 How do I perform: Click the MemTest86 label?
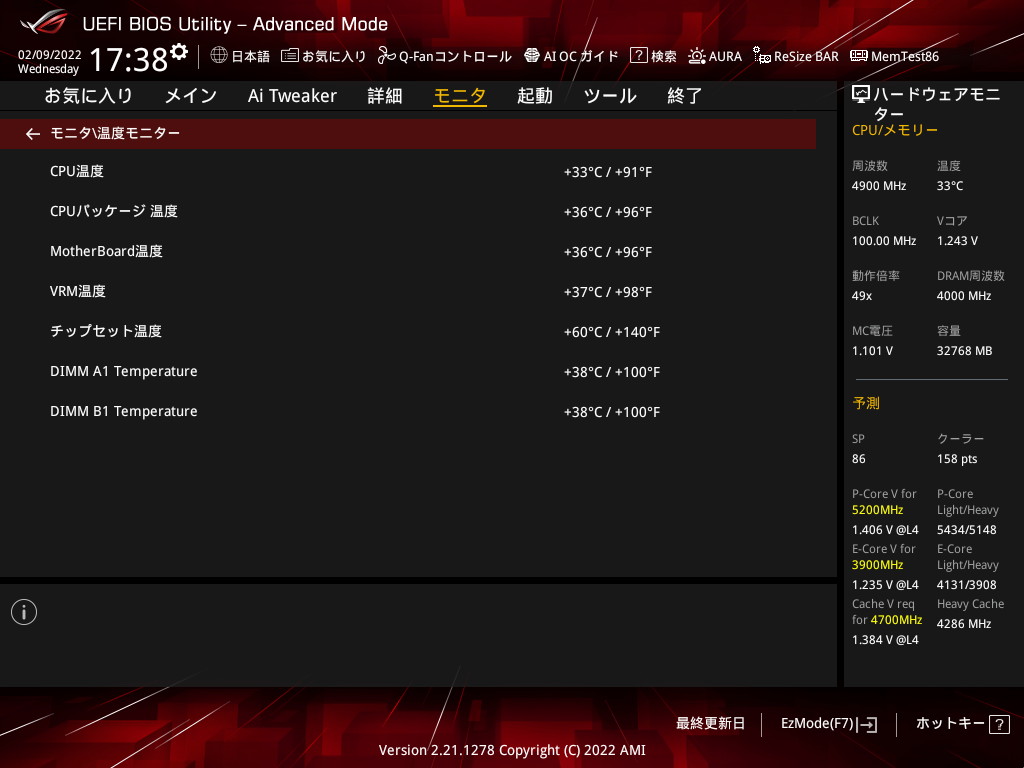[904, 56]
